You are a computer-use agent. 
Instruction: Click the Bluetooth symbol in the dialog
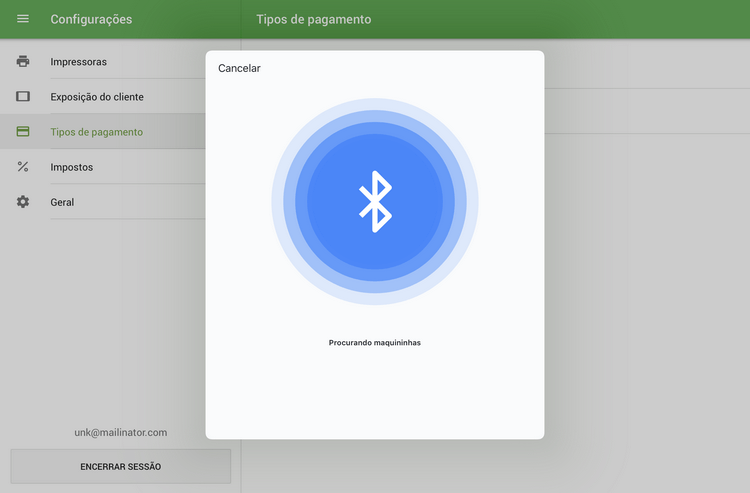375,201
